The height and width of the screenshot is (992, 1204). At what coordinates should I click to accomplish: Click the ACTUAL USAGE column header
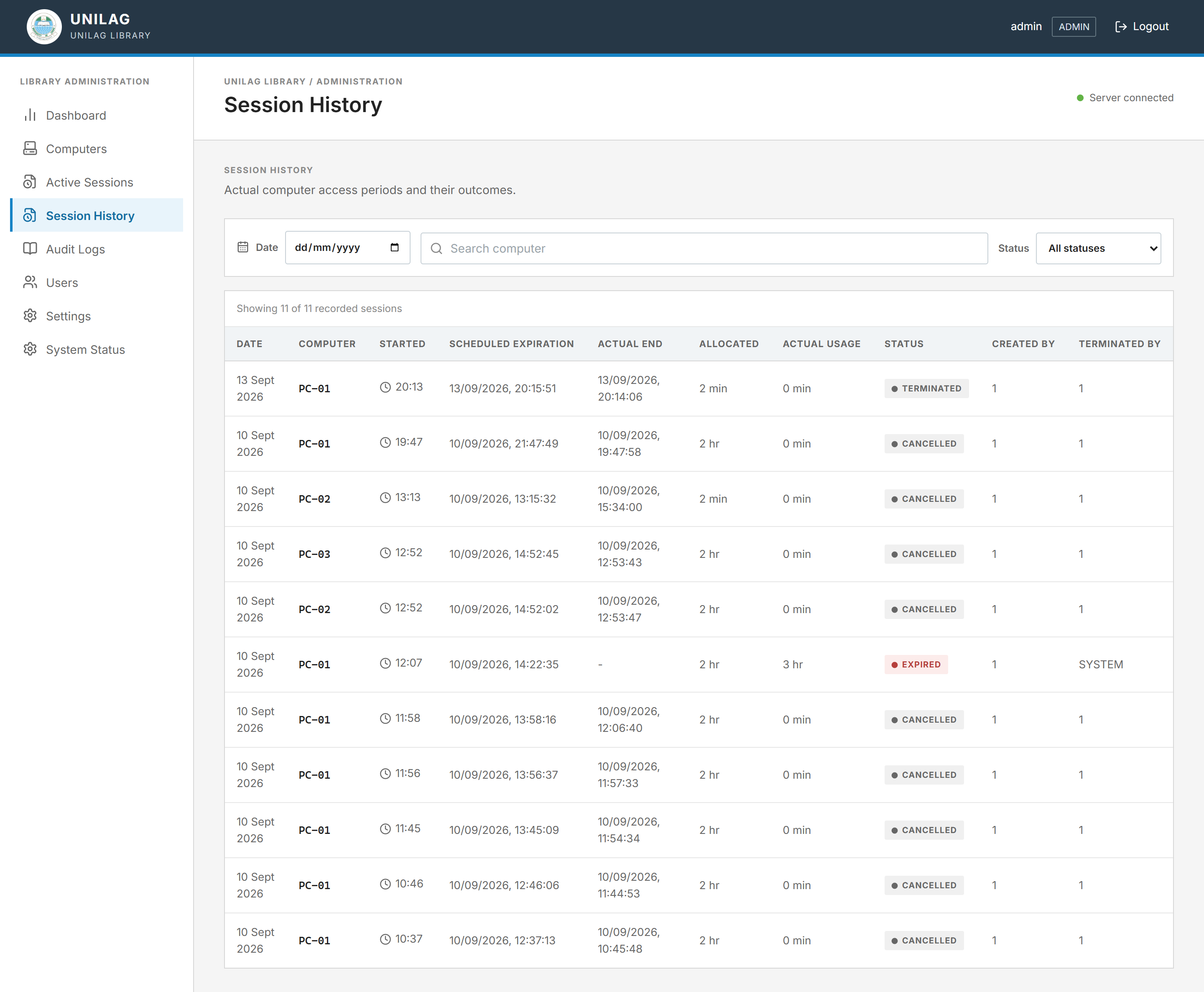821,344
